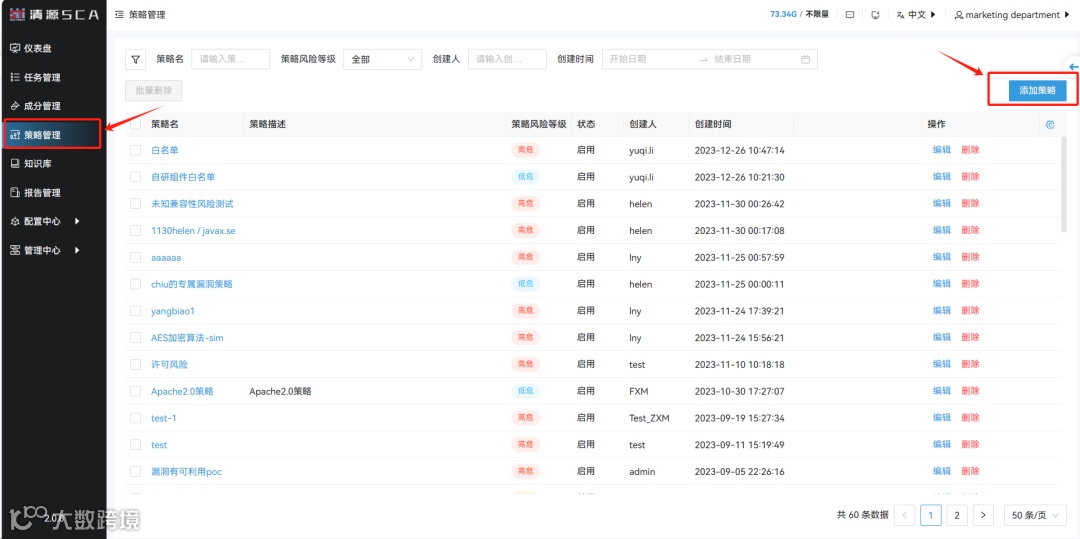Click 删除 for 白名单 row
The image size is (1080, 539).
[x=970, y=150]
